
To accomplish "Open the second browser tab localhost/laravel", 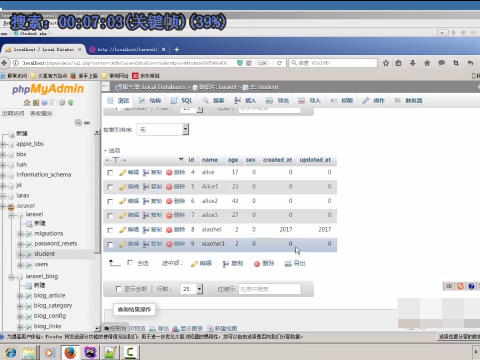I will [x=128, y=49].
